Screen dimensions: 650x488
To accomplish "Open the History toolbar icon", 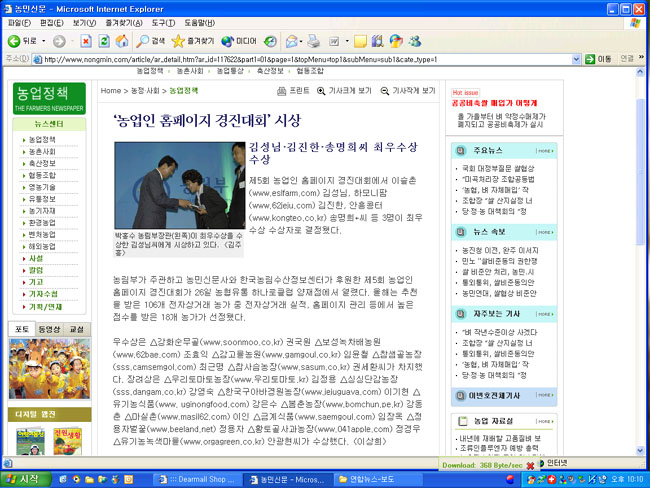I will click(x=270, y=41).
